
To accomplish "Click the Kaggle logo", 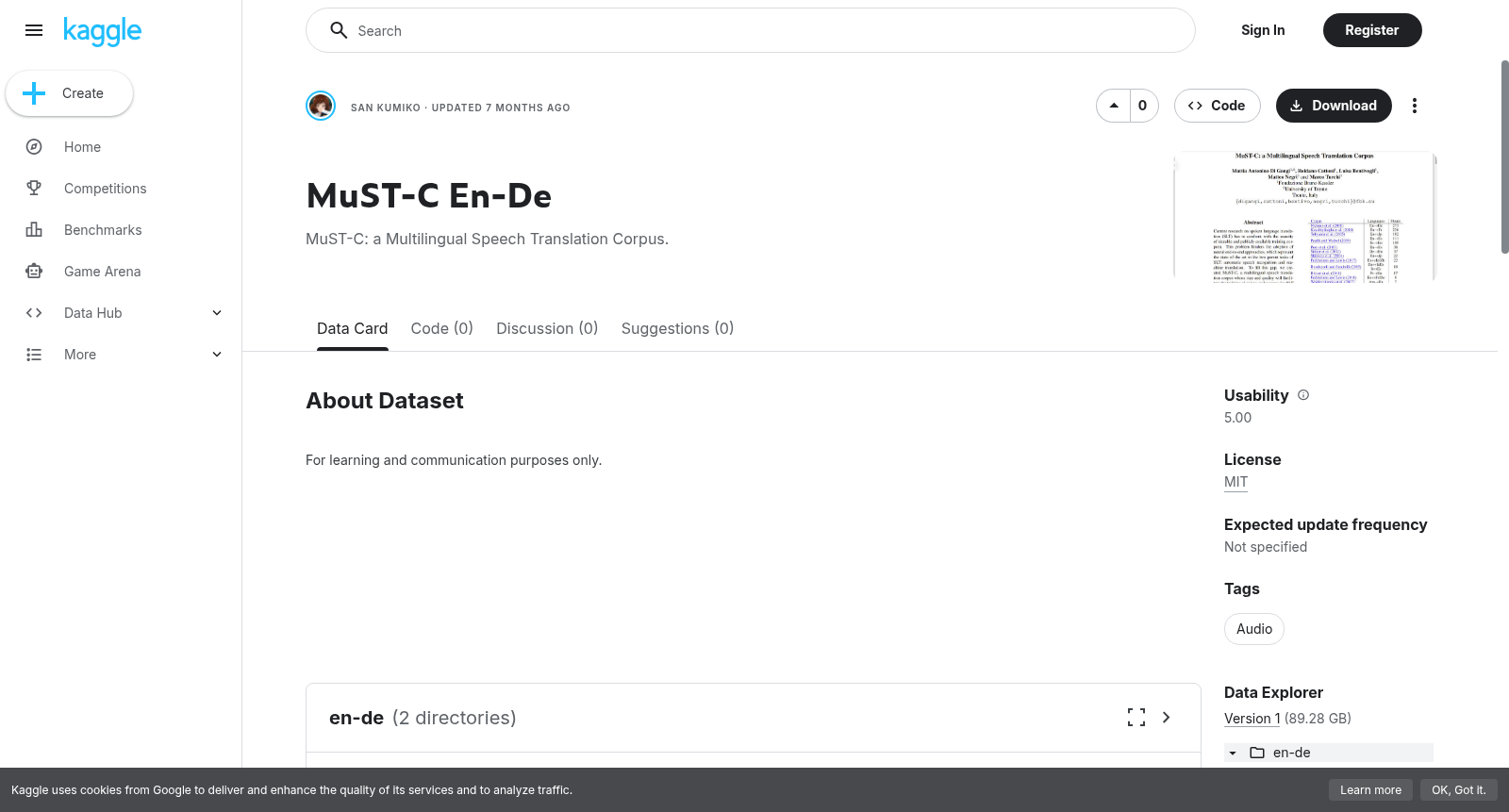I will 102,31.
